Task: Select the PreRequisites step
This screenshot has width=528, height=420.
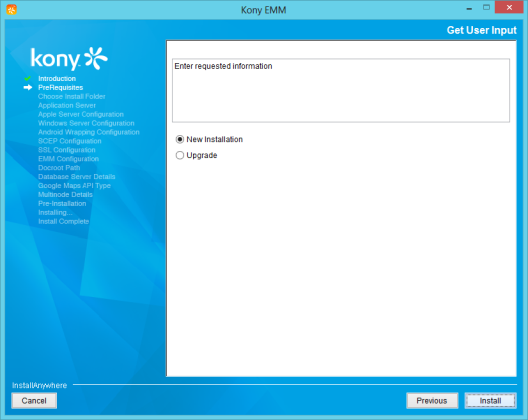Action: (60, 88)
